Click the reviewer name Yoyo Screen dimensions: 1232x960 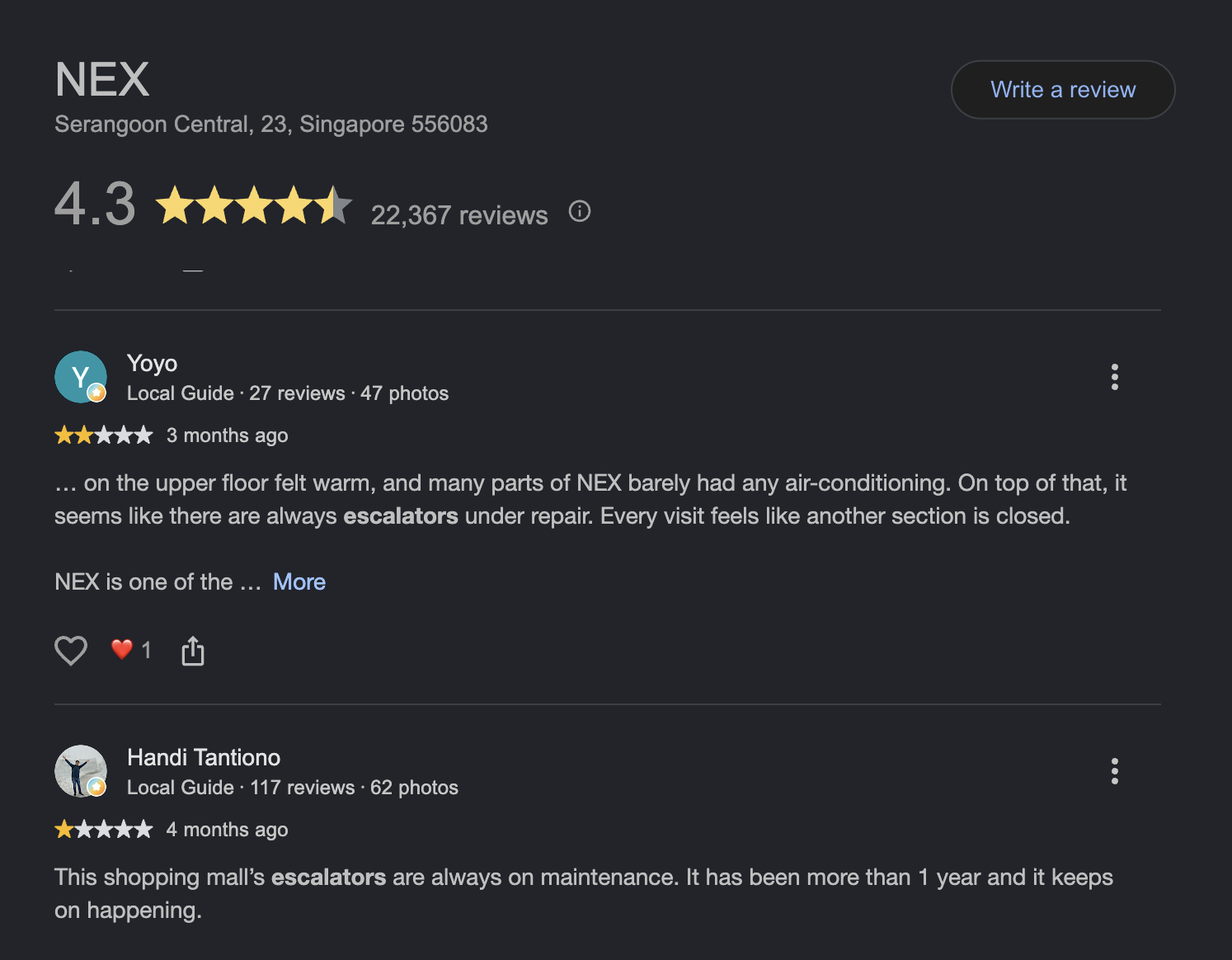[x=153, y=363]
